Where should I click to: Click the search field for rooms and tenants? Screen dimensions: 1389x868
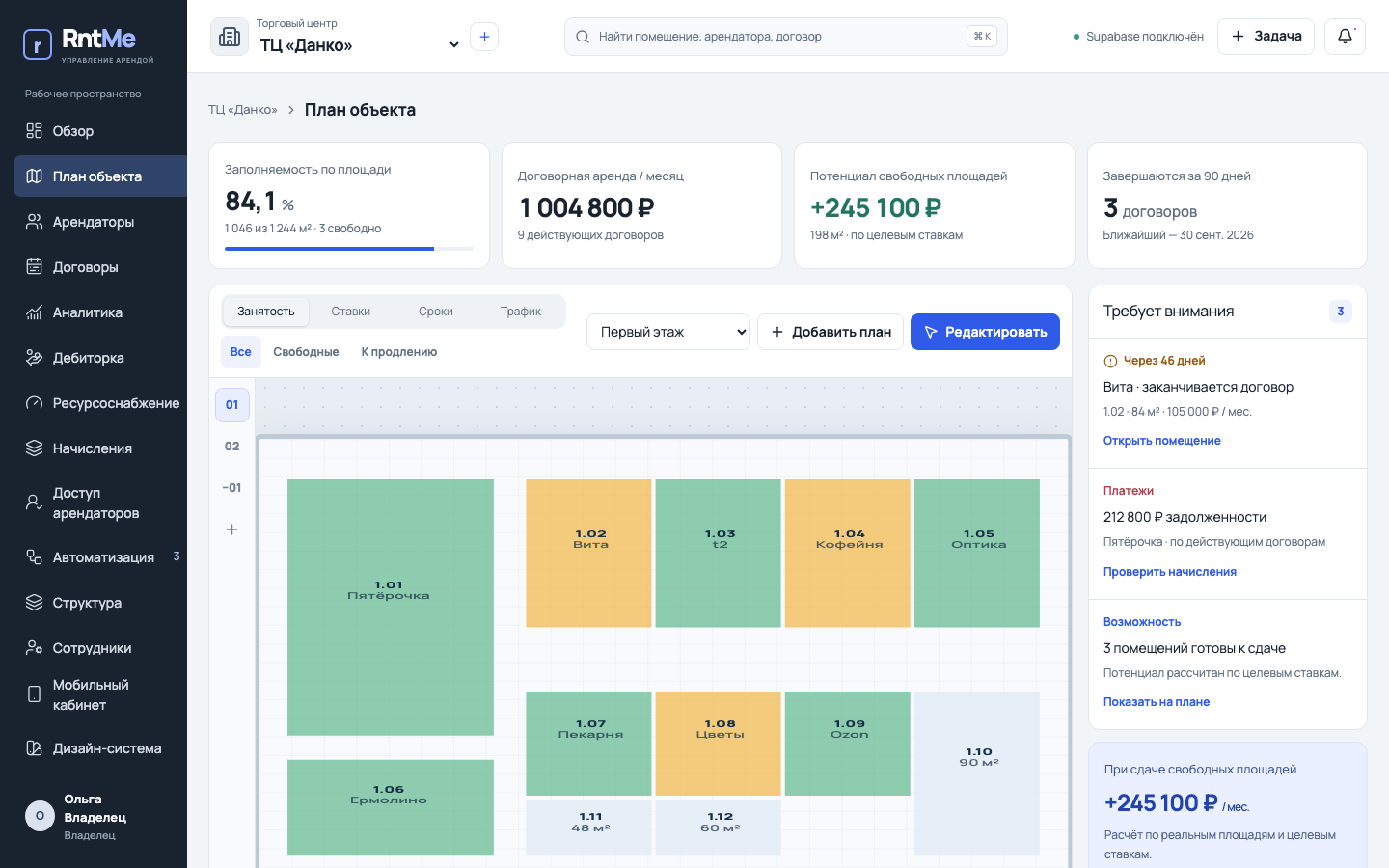point(785,37)
